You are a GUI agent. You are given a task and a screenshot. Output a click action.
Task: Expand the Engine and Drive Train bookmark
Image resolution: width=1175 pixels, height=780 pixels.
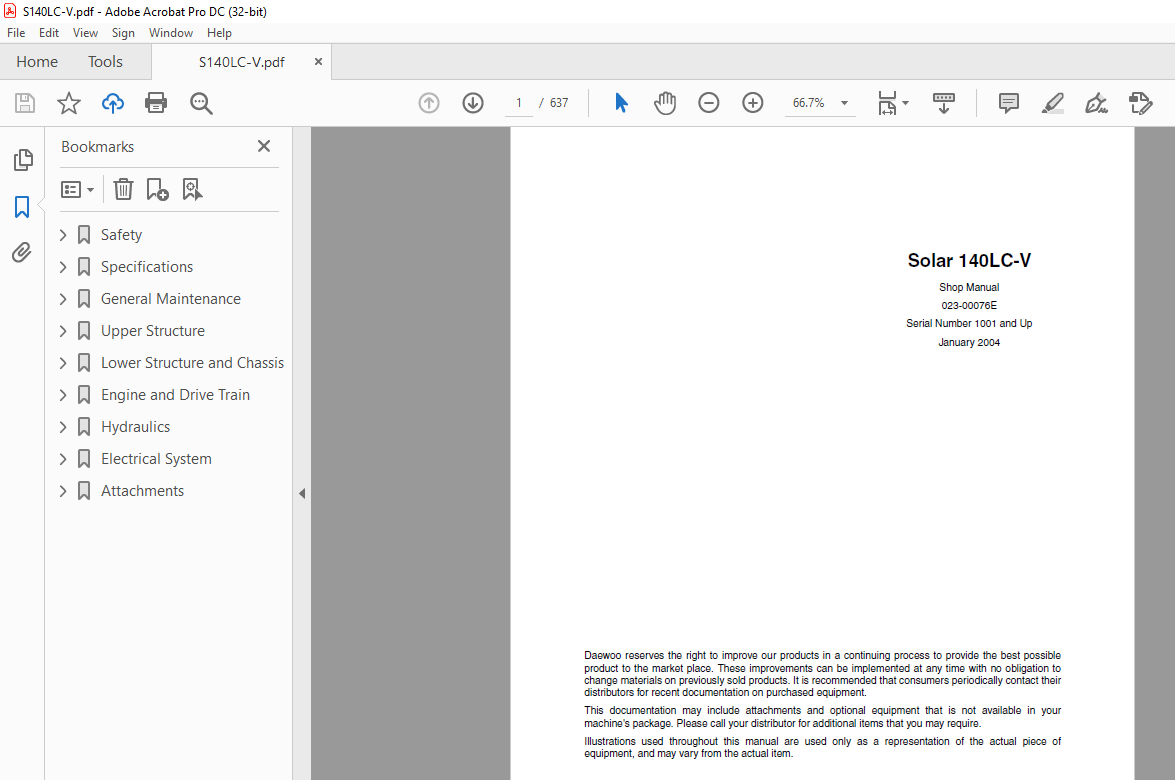pos(63,395)
